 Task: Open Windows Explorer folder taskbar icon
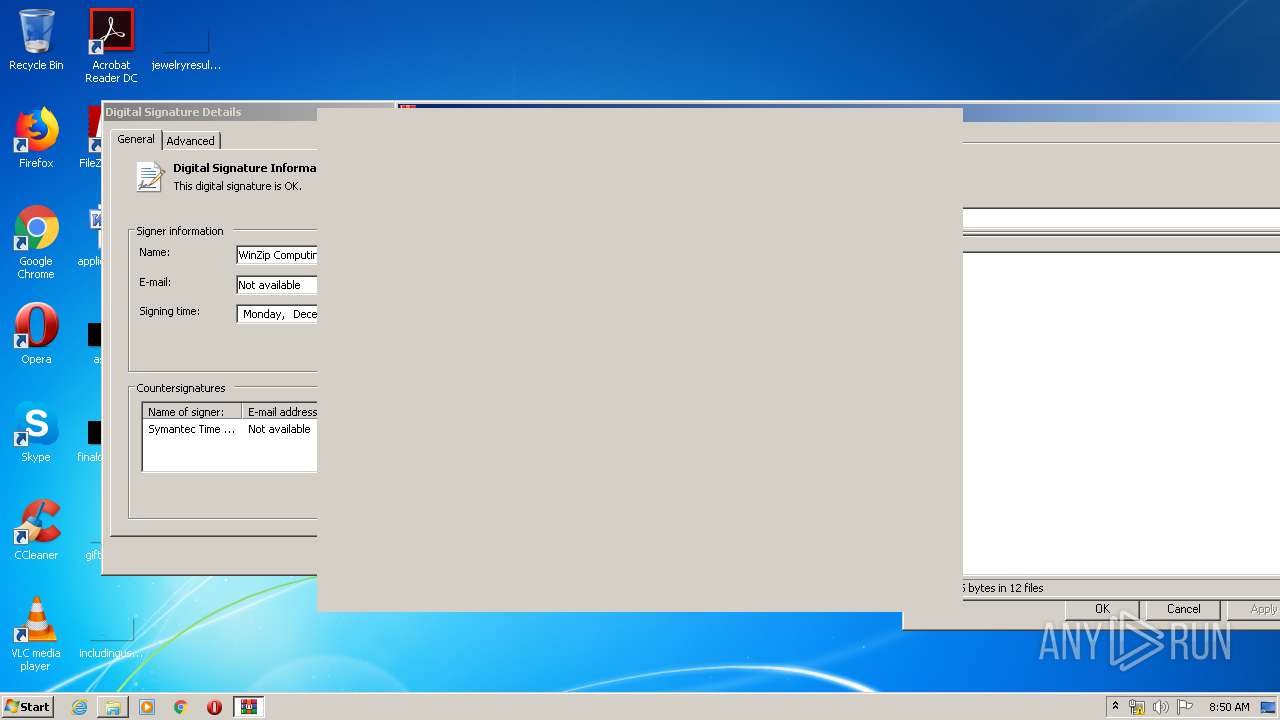(113, 707)
